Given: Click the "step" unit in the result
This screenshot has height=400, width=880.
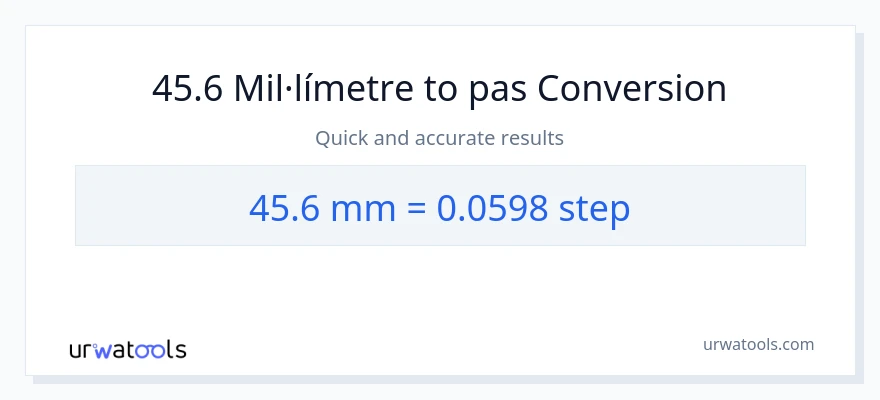Looking at the screenshot, I should click(594, 207).
